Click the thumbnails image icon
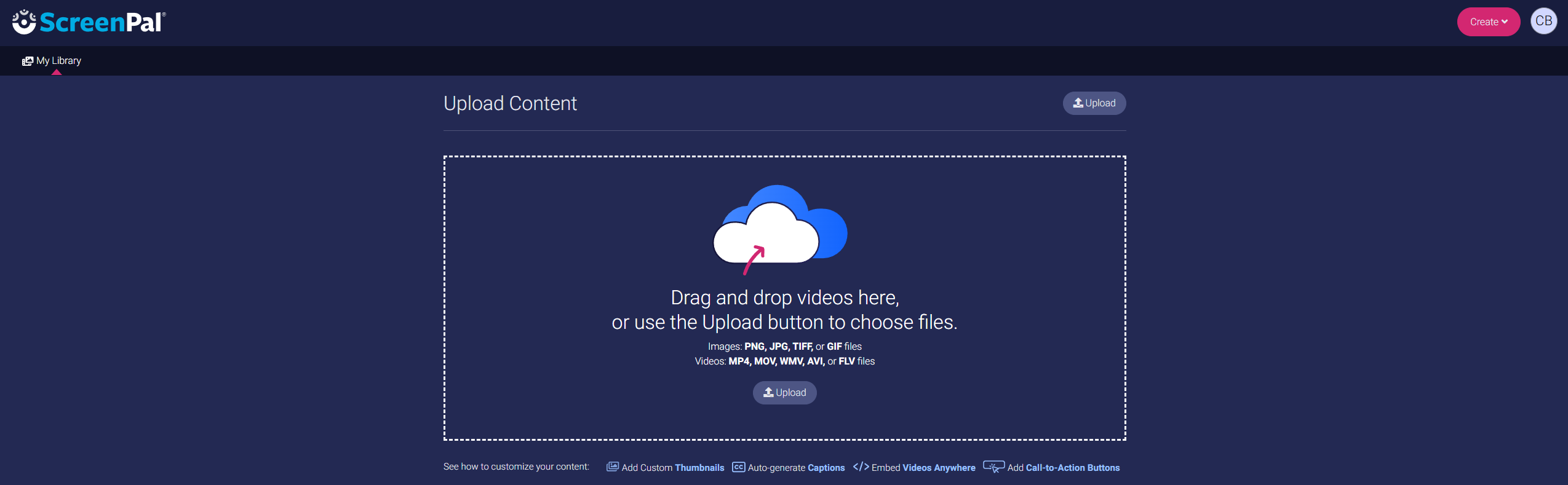Image resolution: width=1568 pixels, height=485 pixels. (x=612, y=467)
